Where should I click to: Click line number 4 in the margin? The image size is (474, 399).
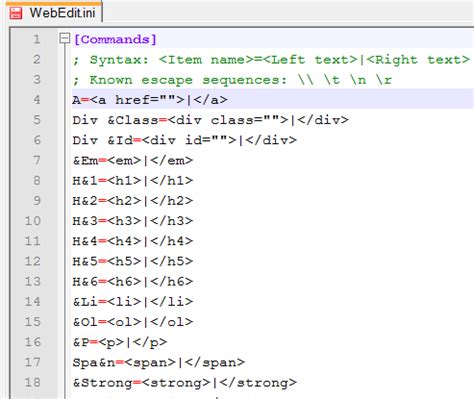(x=37, y=100)
